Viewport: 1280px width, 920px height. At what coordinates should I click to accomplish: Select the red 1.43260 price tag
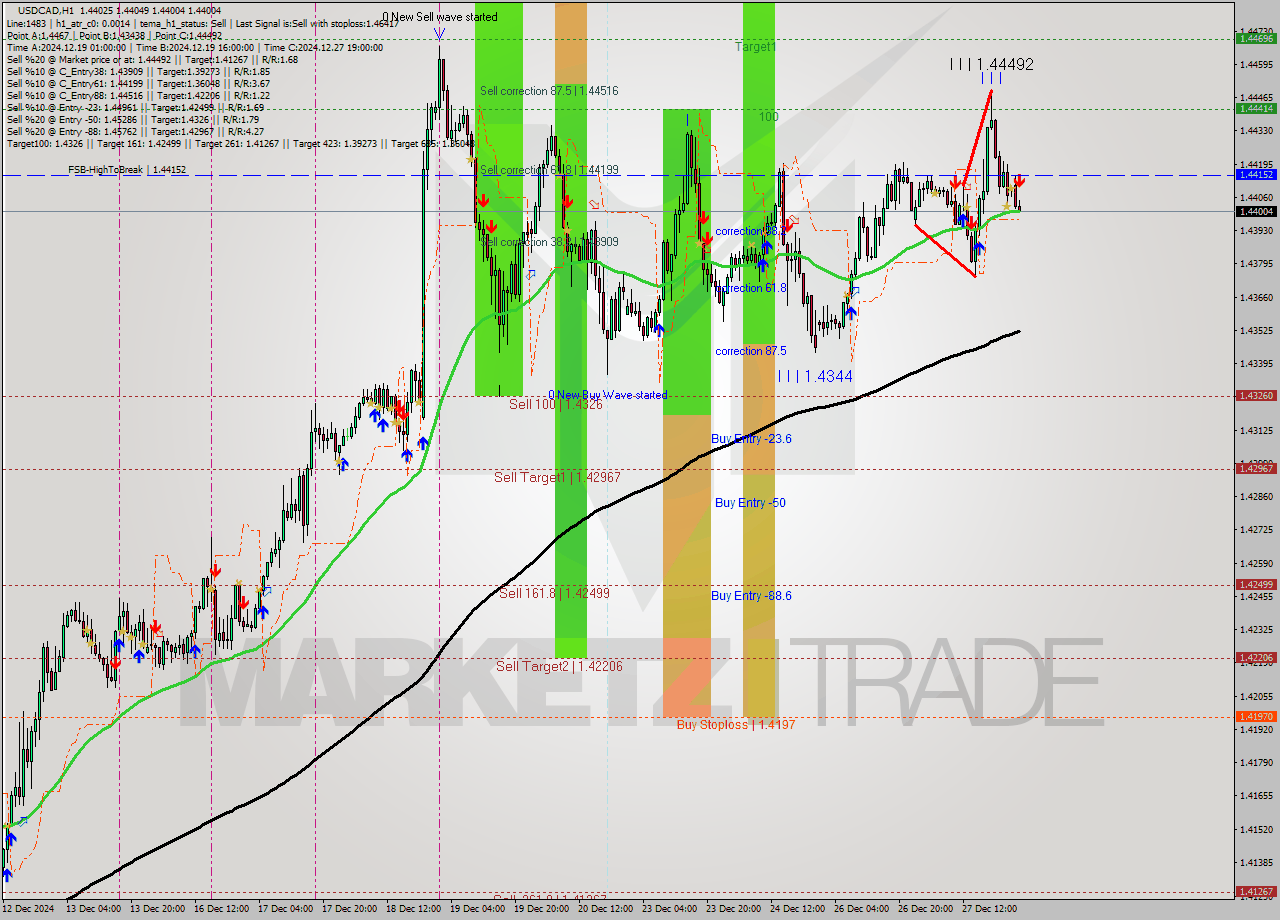(x=1255, y=395)
